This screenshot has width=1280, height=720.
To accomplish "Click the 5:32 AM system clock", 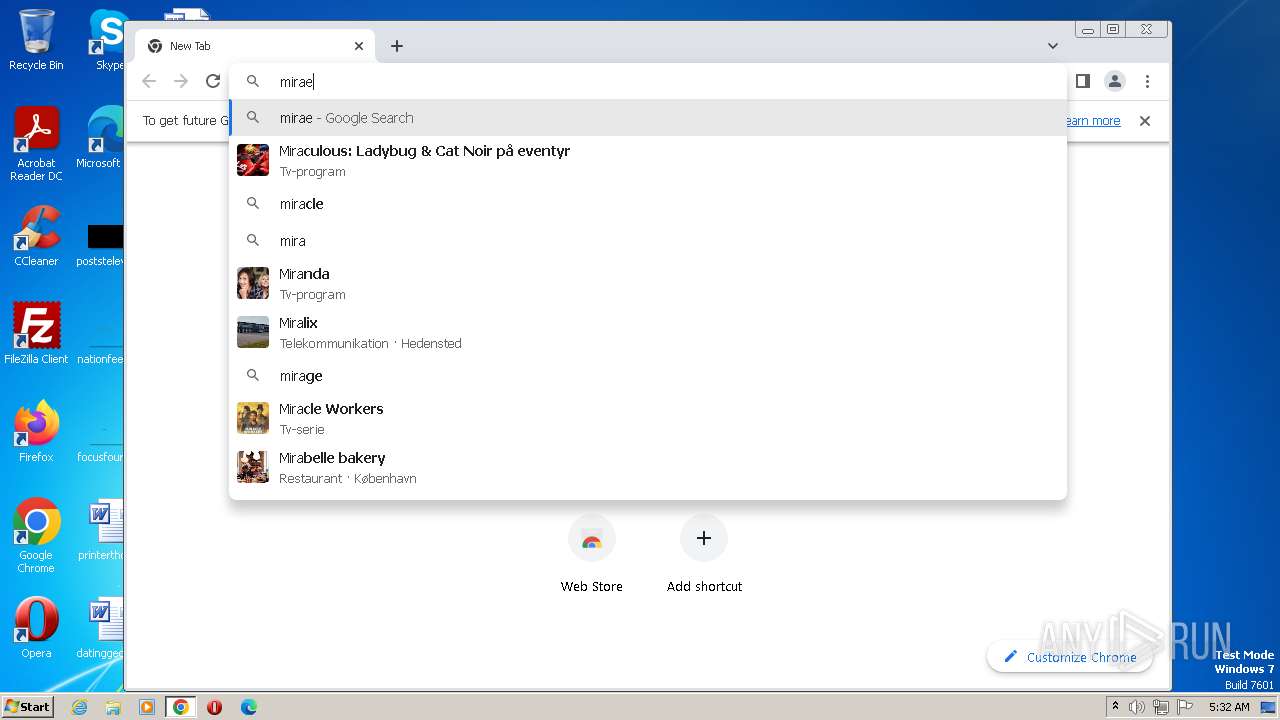I will coord(1229,707).
